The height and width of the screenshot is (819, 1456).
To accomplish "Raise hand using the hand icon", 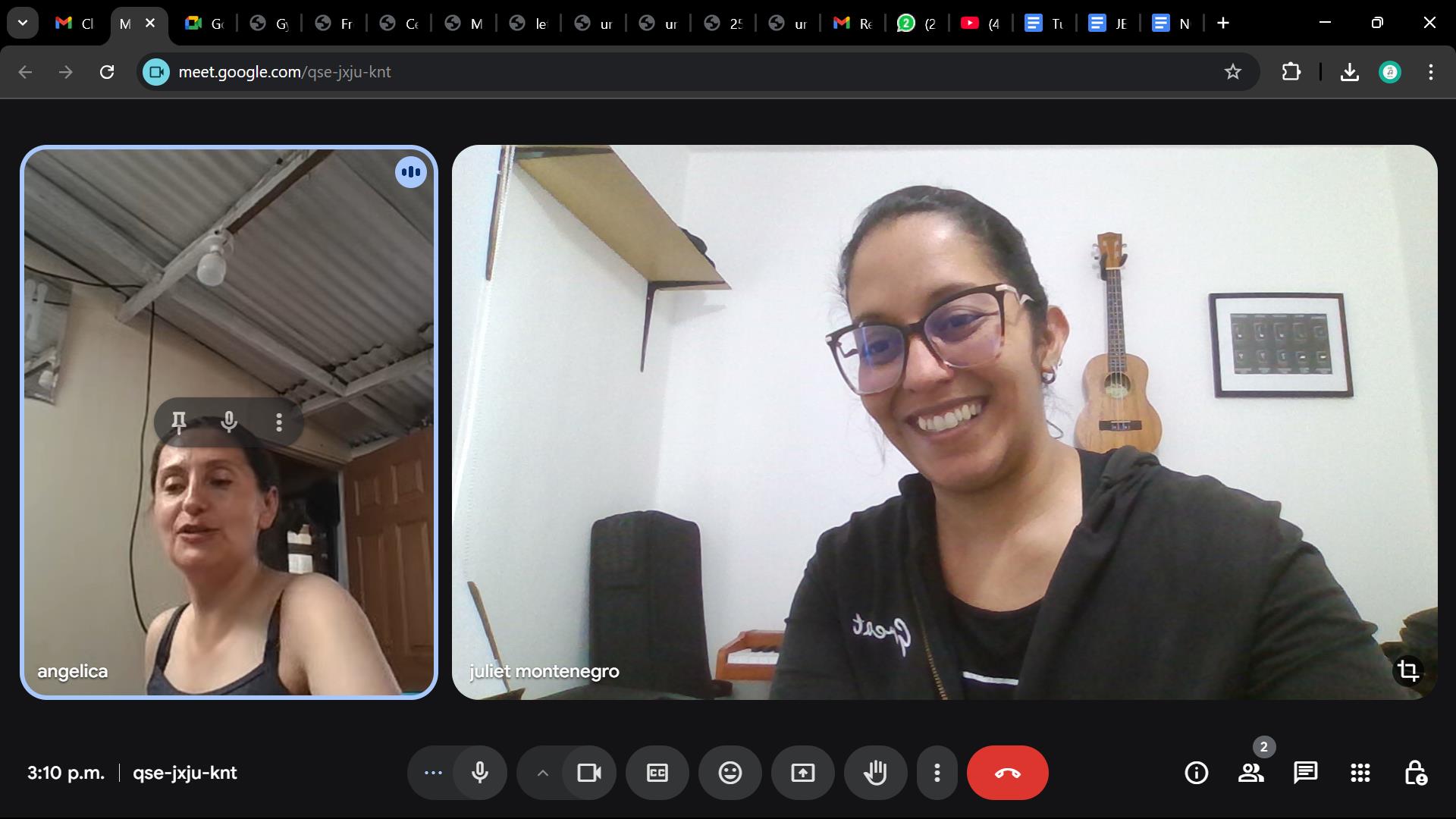I will pos(875,773).
